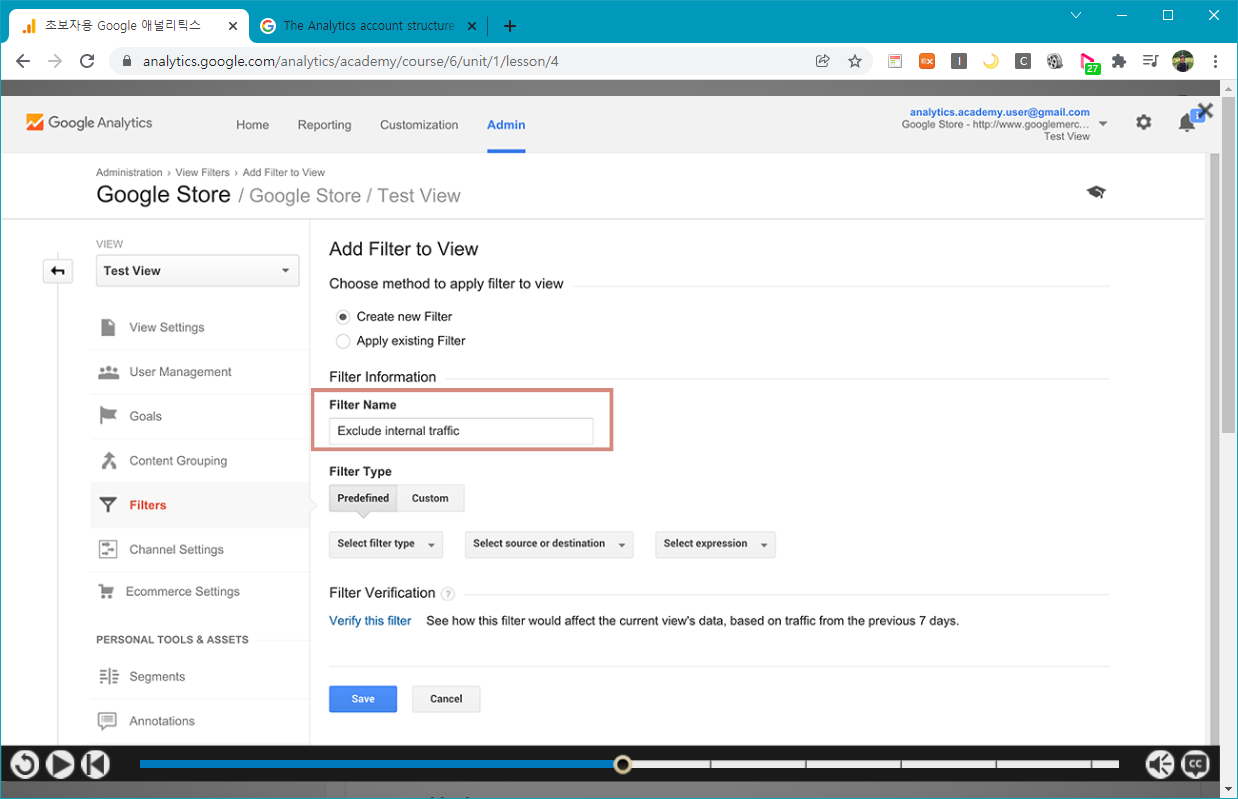
Task: Click the Filters funnel icon
Action: (108, 505)
